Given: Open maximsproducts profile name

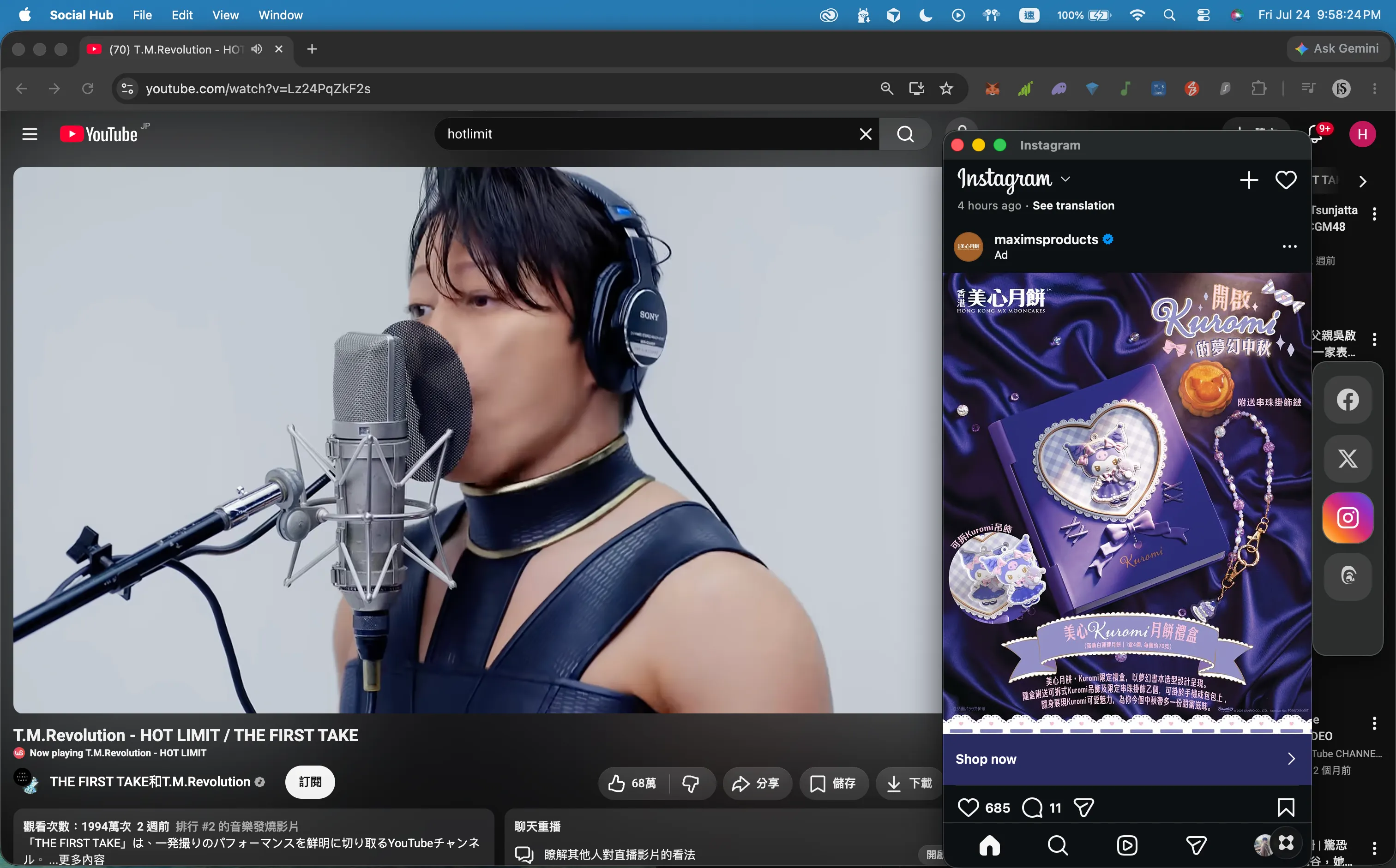Looking at the screenshot, I should [x=1046, y=239].
